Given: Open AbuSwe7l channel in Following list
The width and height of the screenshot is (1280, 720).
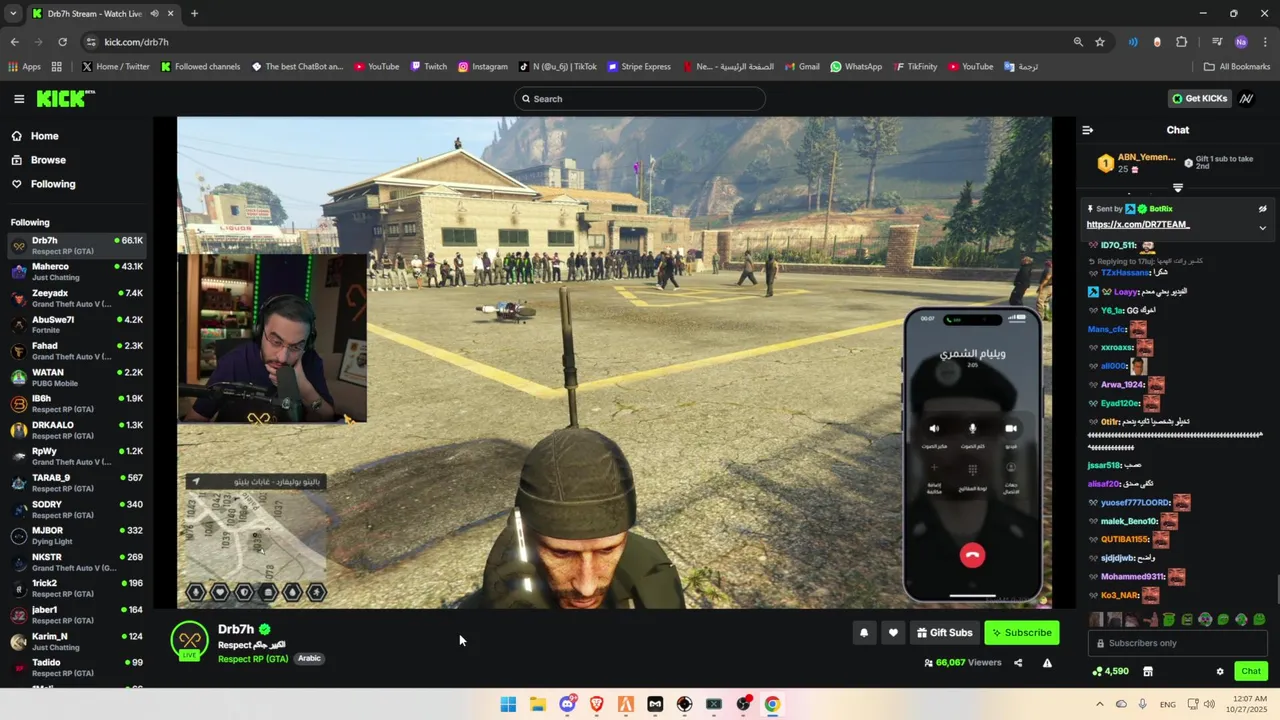Looking at the screenshot, I should (x=76, y=324).
